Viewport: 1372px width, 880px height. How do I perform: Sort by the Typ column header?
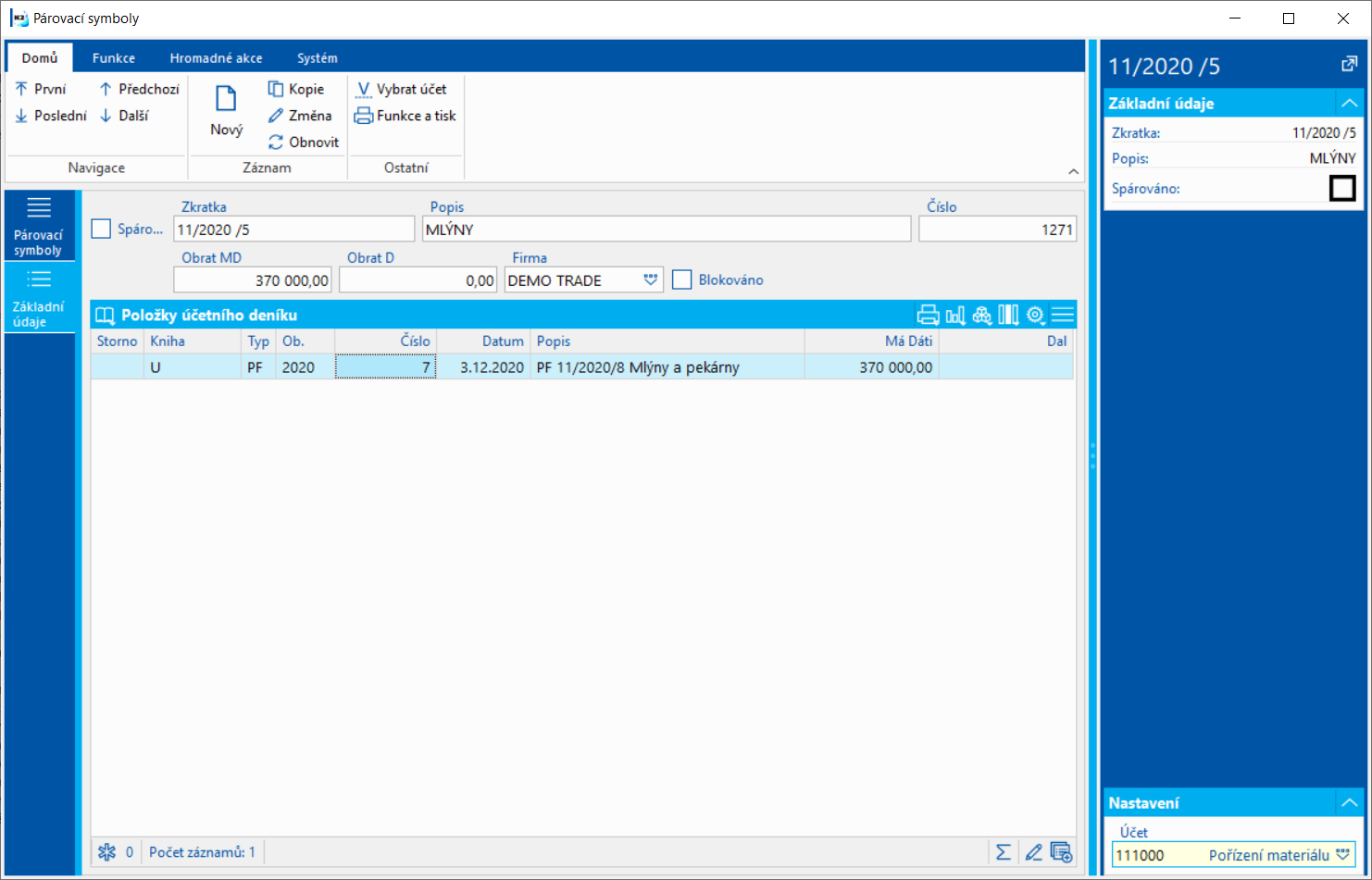258,341
